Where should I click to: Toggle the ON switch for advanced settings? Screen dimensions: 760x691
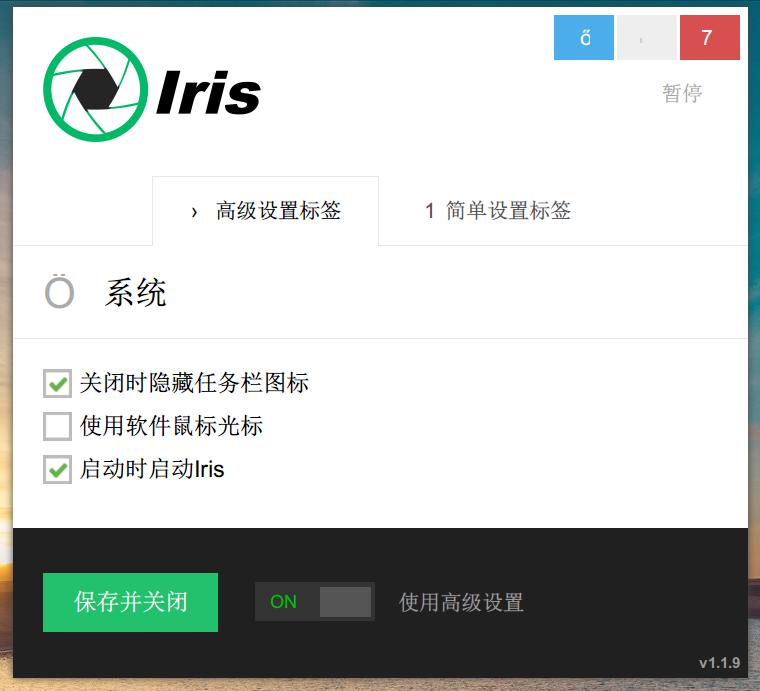click(x=315, y=602)
